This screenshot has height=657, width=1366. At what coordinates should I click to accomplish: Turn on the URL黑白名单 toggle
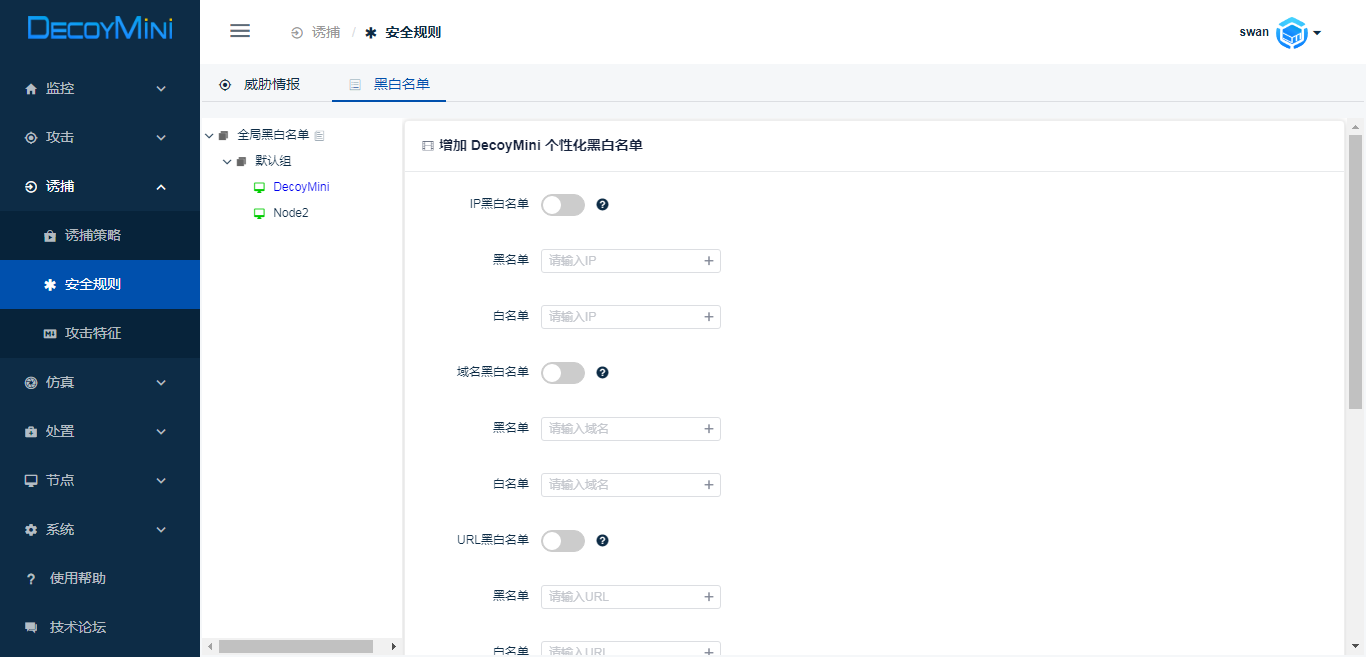tap(562, 541)
